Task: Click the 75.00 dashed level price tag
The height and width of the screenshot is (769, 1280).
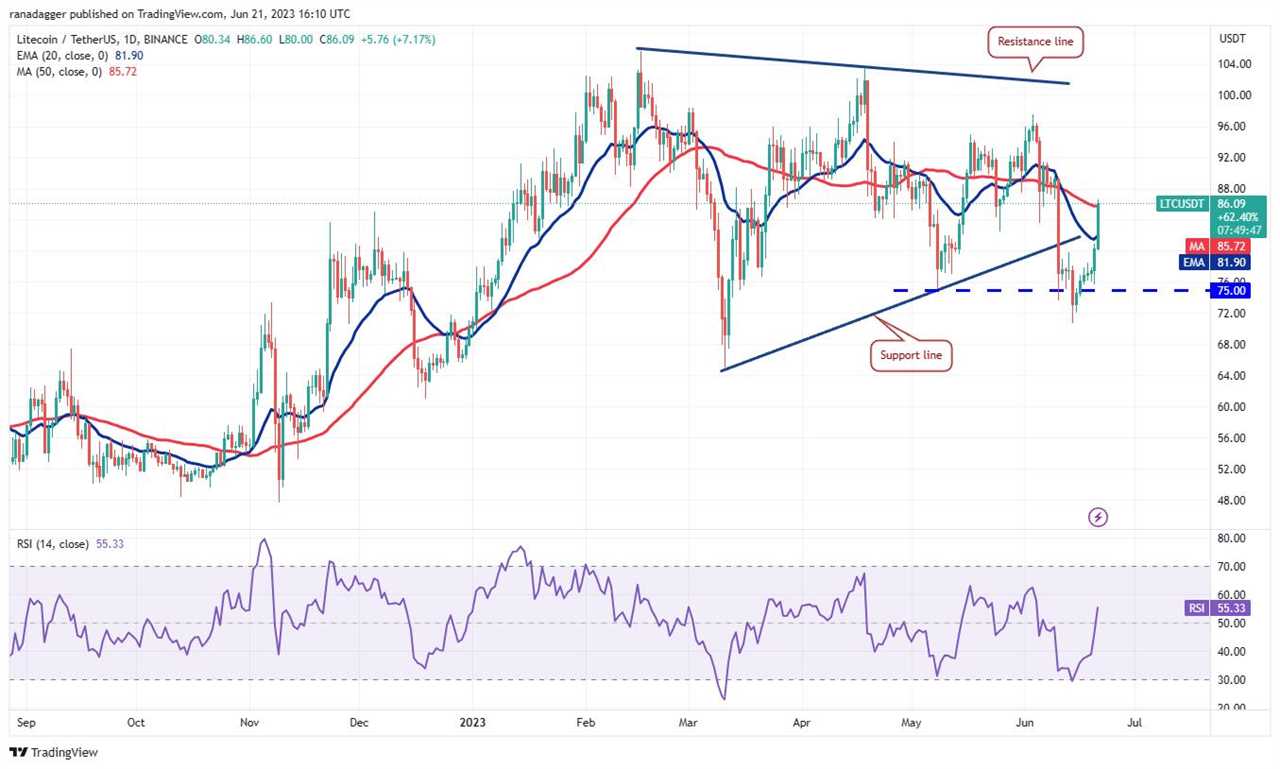Action: click(1229, 290)
